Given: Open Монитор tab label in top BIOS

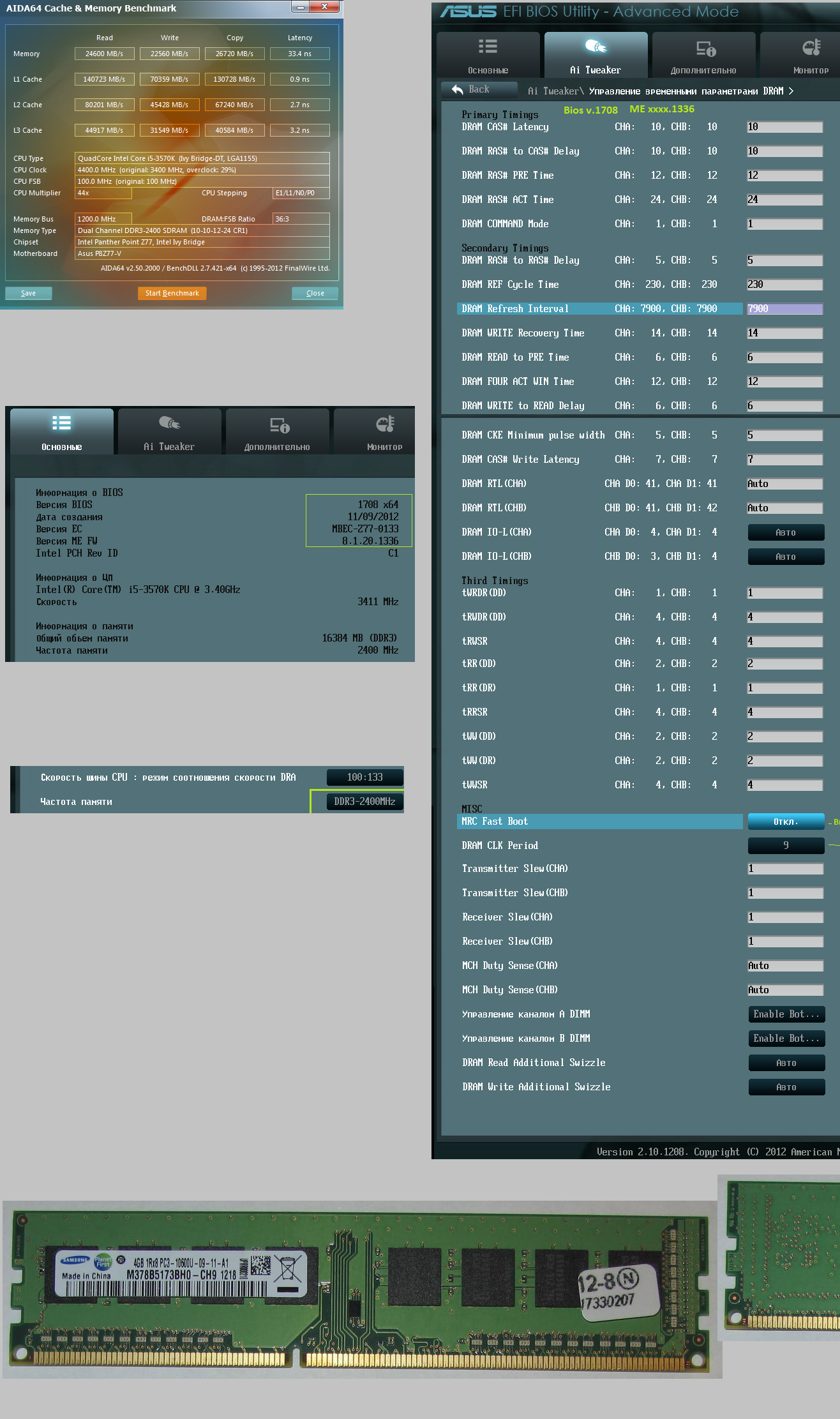Looking at the screenshot, I should pos(811,70).
